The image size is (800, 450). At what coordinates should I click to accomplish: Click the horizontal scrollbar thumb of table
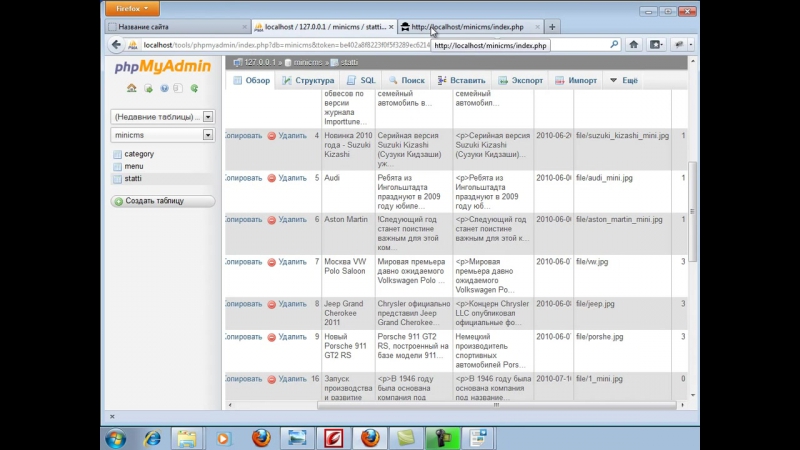pyautogui.click(x=496, y=405)
